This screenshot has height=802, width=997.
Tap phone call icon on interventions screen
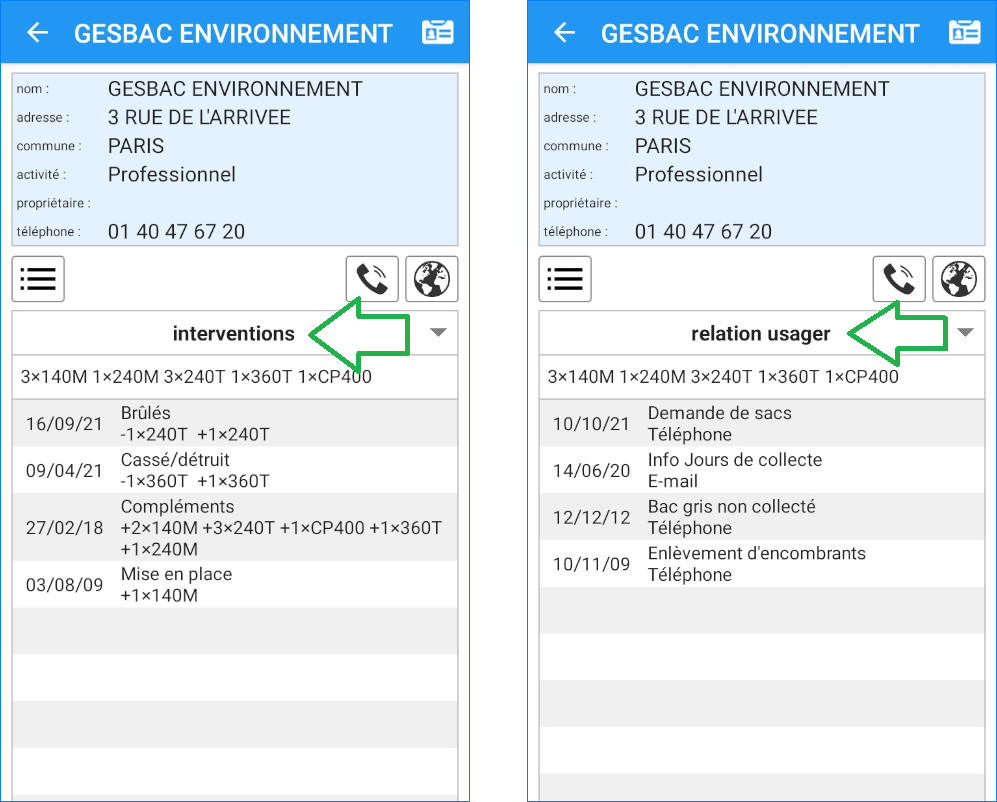372,279
